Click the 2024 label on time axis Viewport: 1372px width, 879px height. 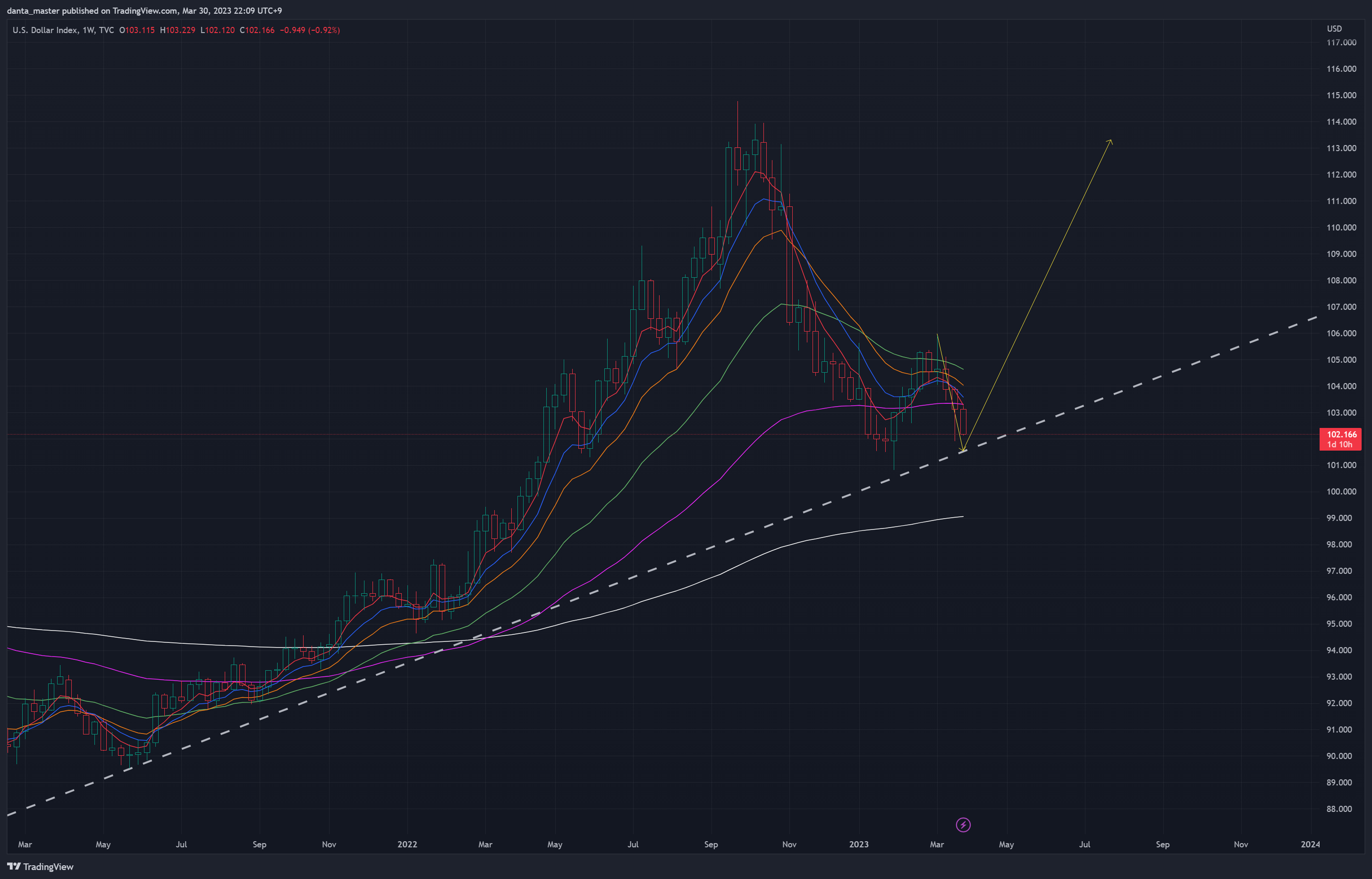[x=1311, y=844]
